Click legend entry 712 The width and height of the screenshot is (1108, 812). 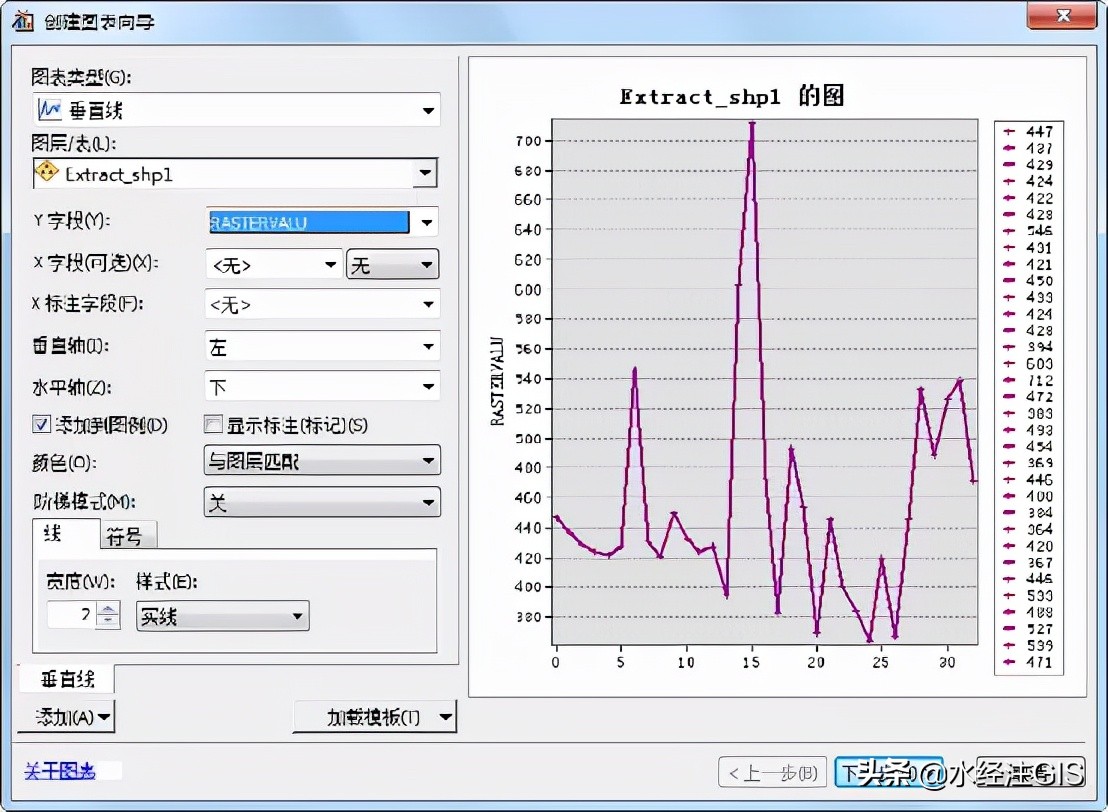pos(1029,380)
